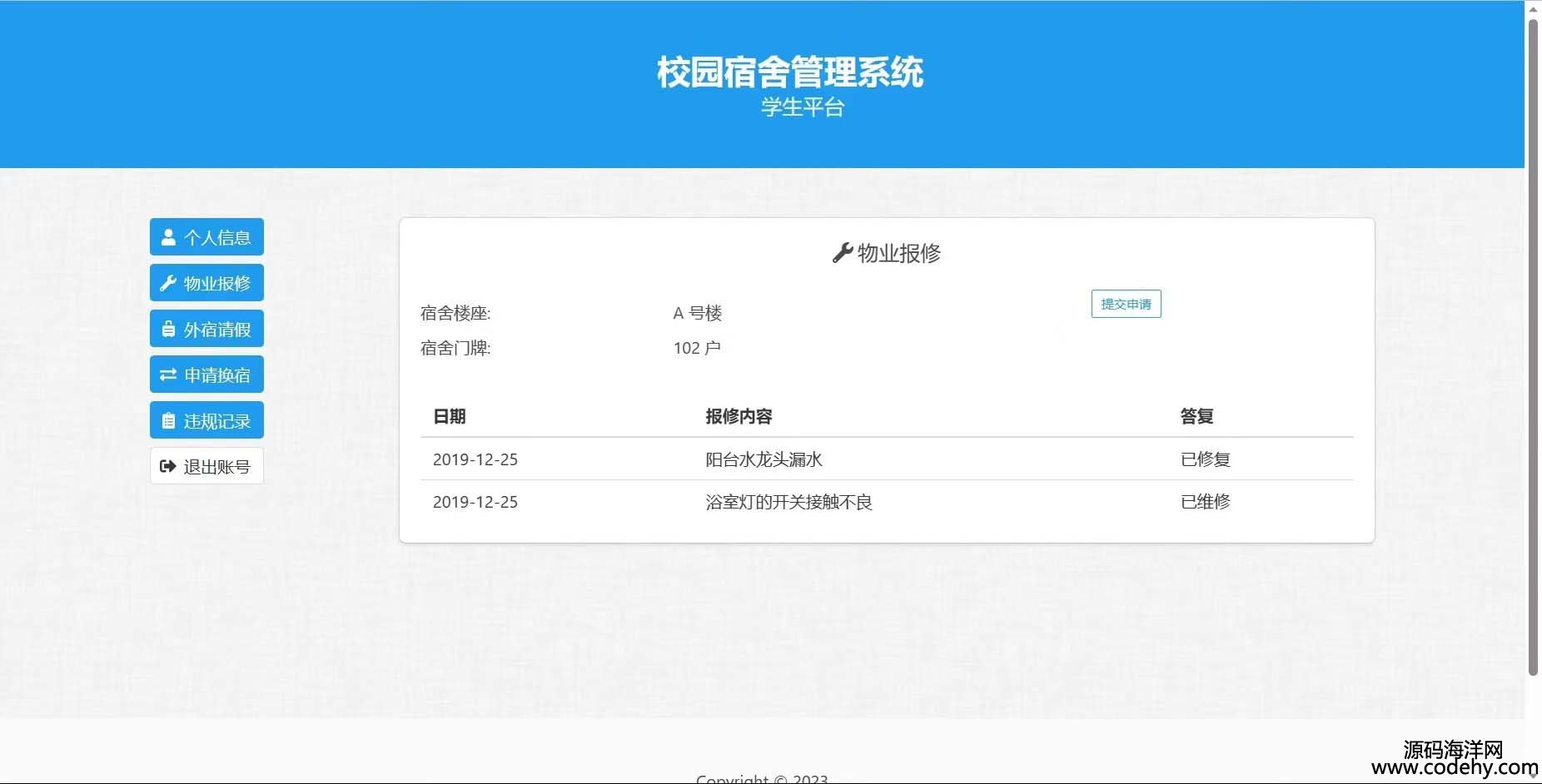Click the wrench icon in the panel heading

pyautogui.click(x=842, y=253)
